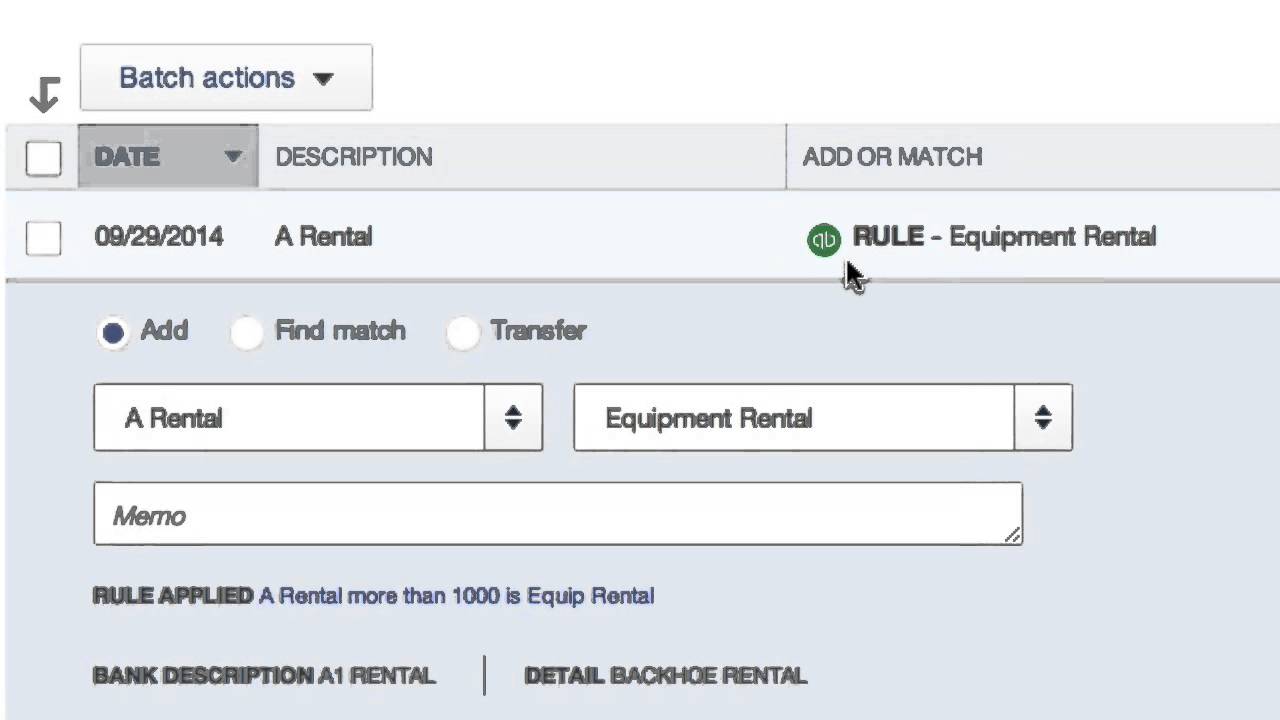Click the A Rental description cell
This screenshot has width=1280, height=720.
click(323, 237)
